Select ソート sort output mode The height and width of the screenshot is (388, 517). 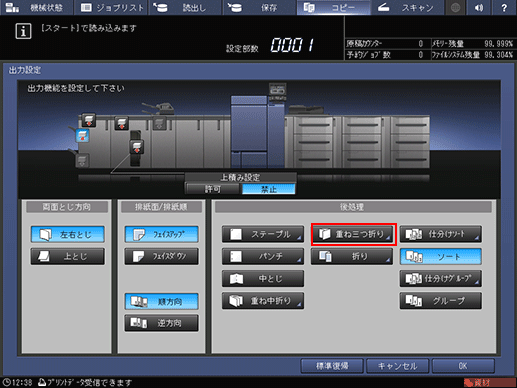(441, 256)
